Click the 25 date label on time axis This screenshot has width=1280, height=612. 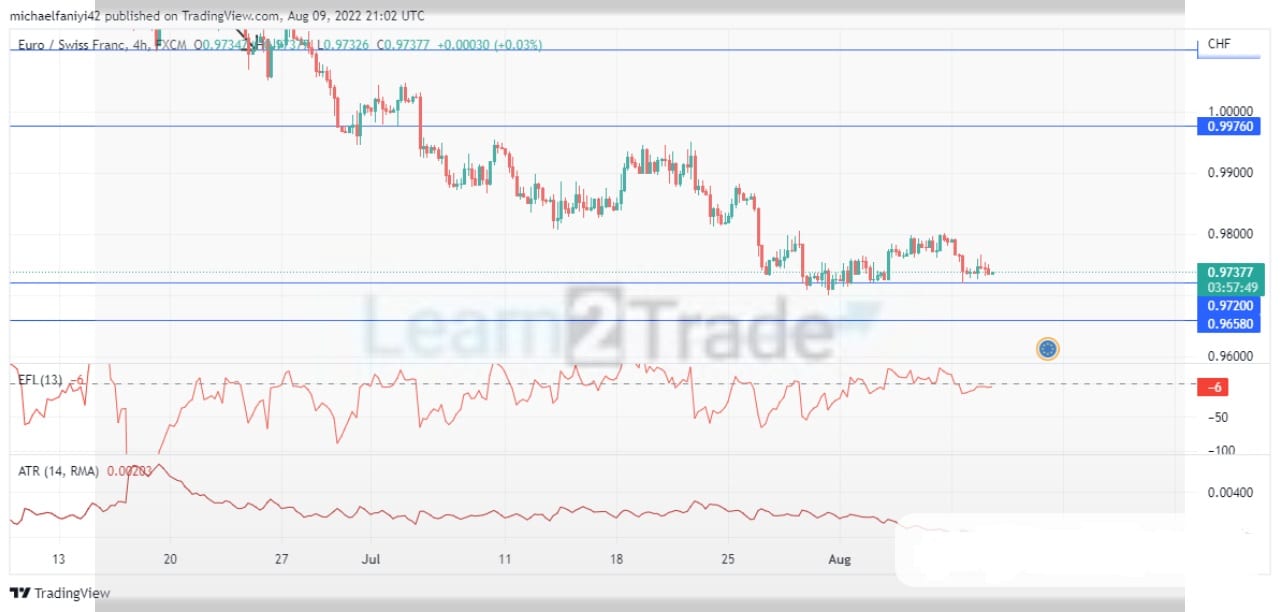click(x=729, y=560)
